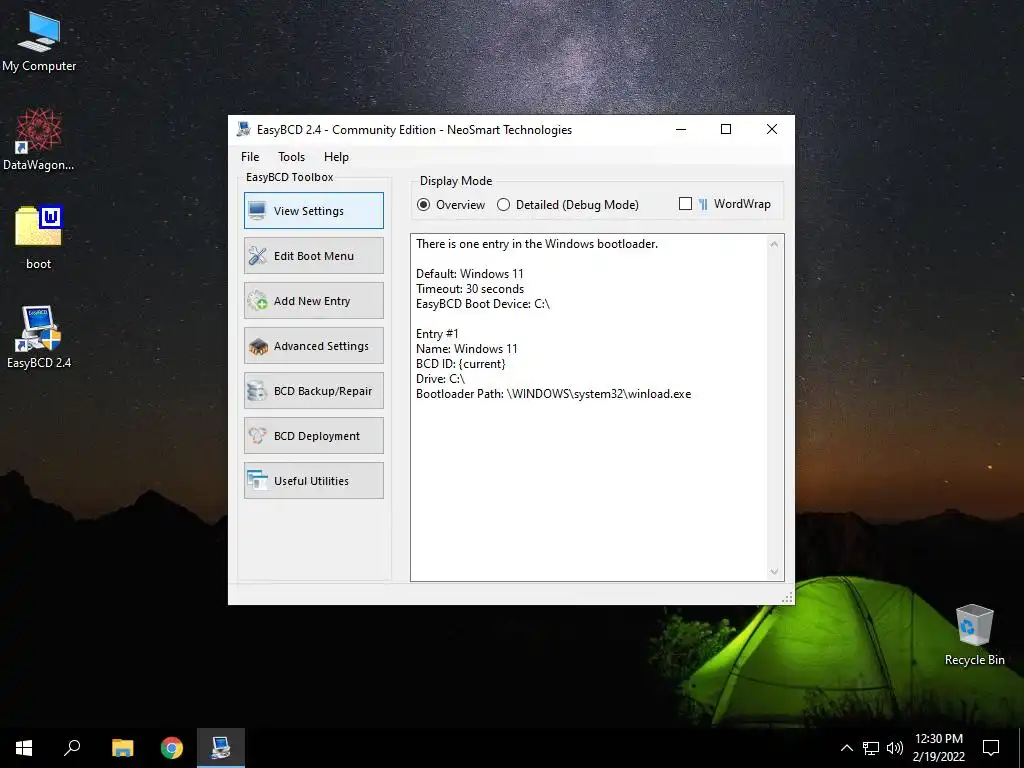The image size is (1024, 768).
Task: Click the scrollbar down arrow in output pane
Action: tap(775, 571)
